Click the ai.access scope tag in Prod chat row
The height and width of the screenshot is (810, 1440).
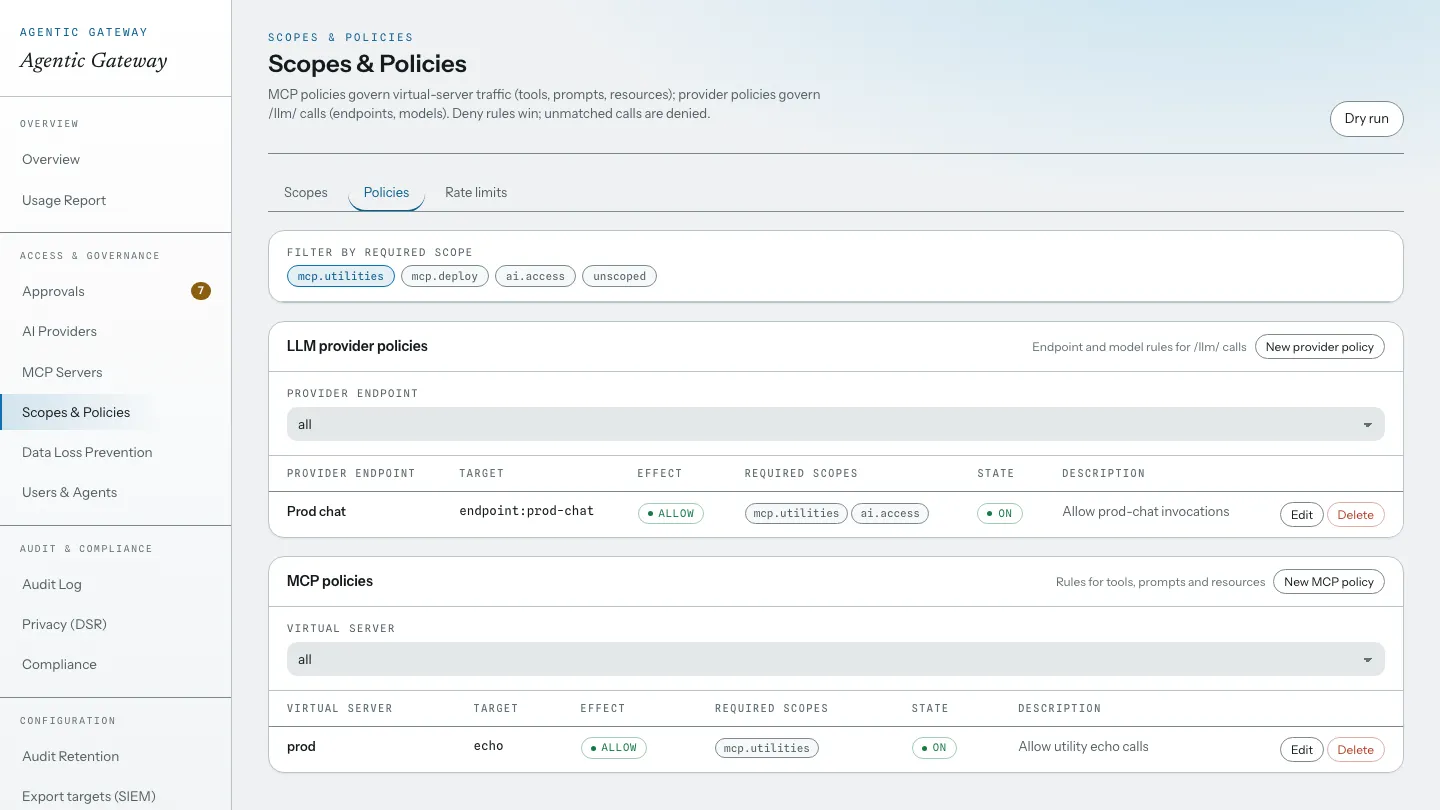(x=890, y=513)
